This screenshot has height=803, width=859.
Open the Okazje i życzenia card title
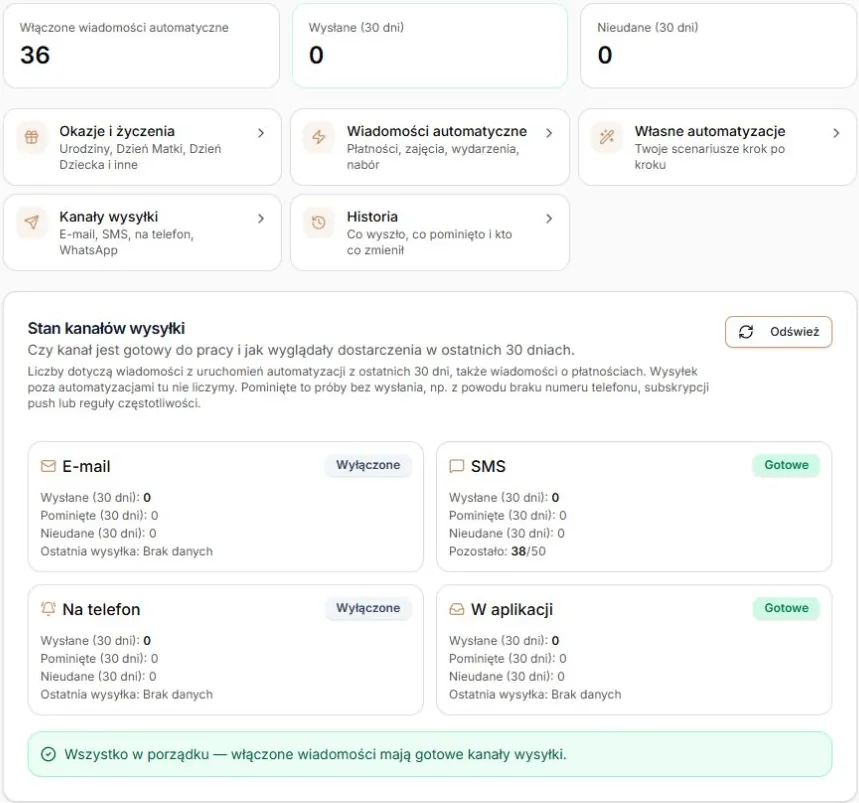click(x=117, y=131)
